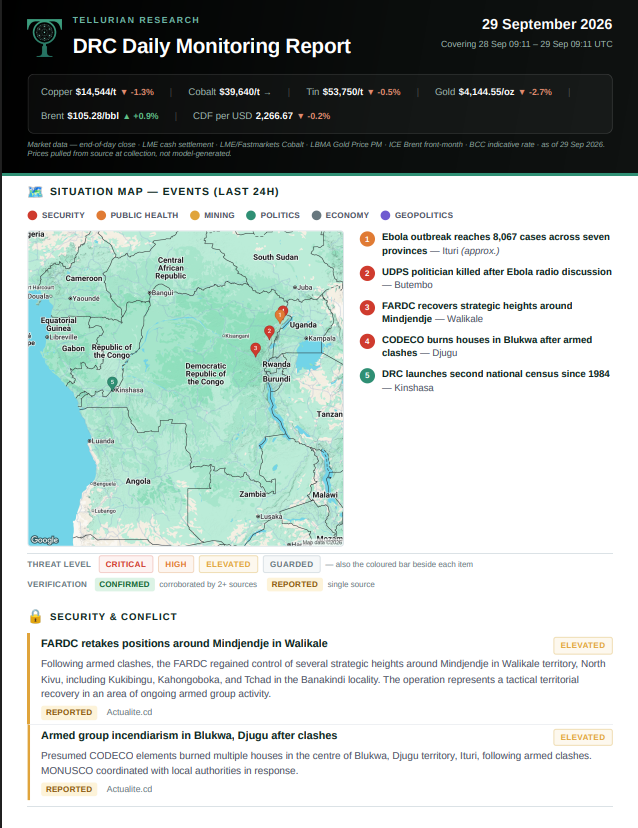Click ELEVATED tag on Blukwa incendiarism article
Viewport: 638px width, 828px height.
click(583, 737)
